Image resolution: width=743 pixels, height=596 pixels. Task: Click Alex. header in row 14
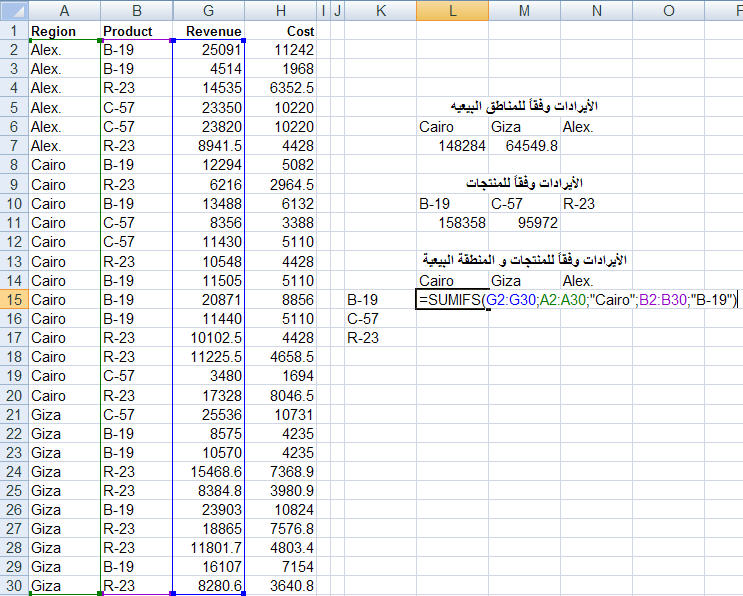578,280
